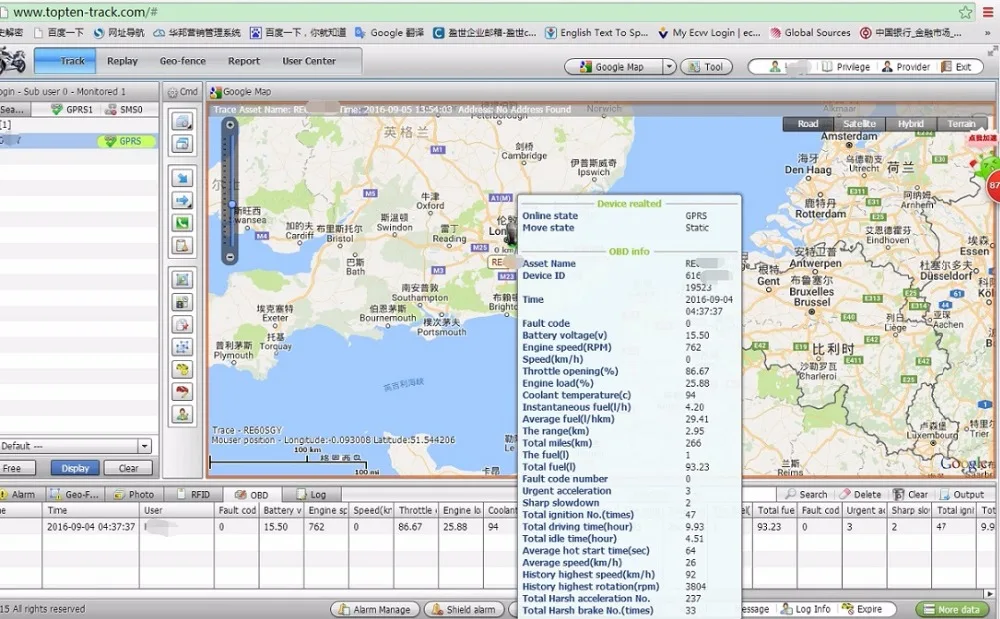Viewport: 1000px width, 619px height.
Task: Switch map to Satellite view
Action: 859,124
